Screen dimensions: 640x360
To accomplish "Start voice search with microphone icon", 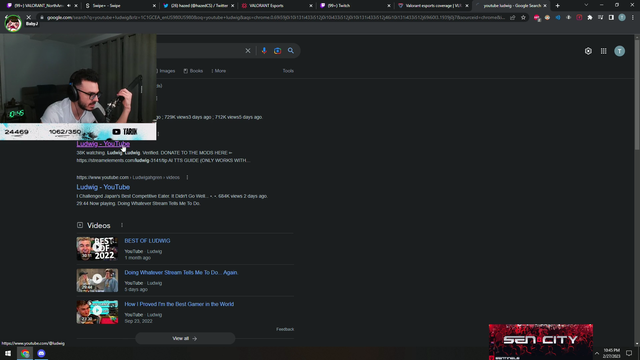I will (x=264, y=51).
